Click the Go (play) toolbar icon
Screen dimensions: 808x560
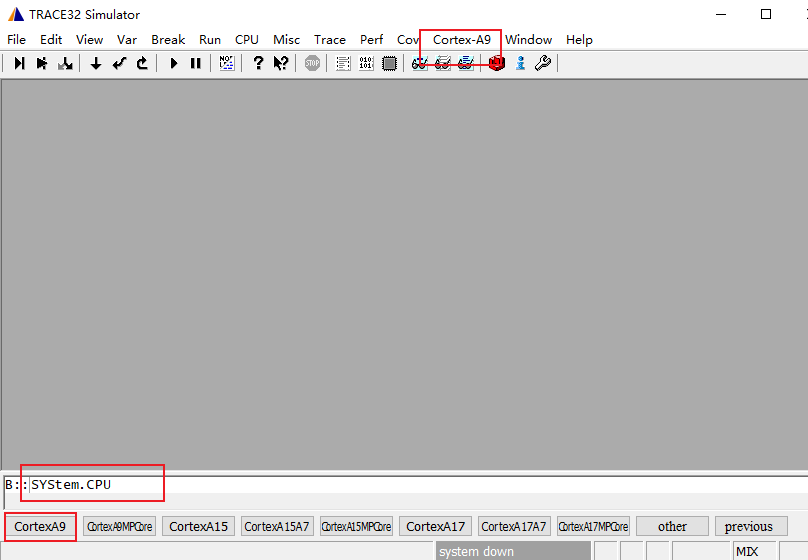coord(173,63)
